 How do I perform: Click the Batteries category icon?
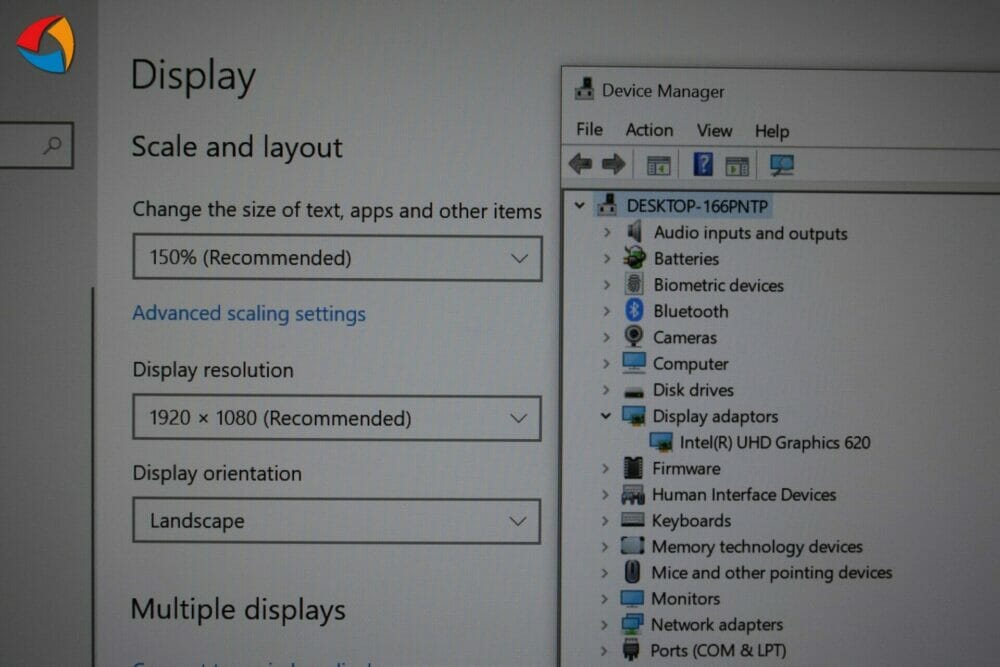(634, 258)
